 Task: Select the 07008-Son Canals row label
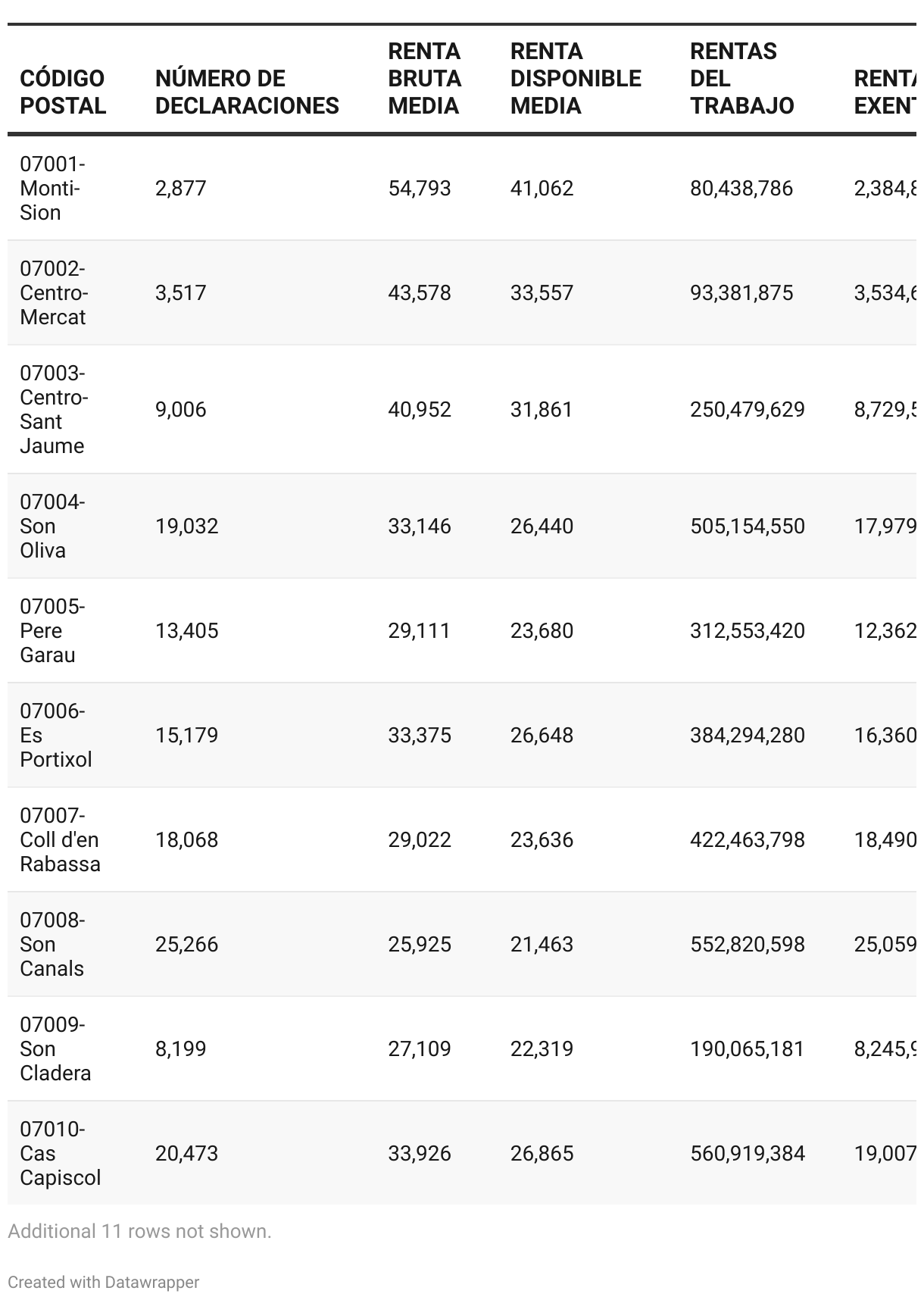click(x=52, y=944)
